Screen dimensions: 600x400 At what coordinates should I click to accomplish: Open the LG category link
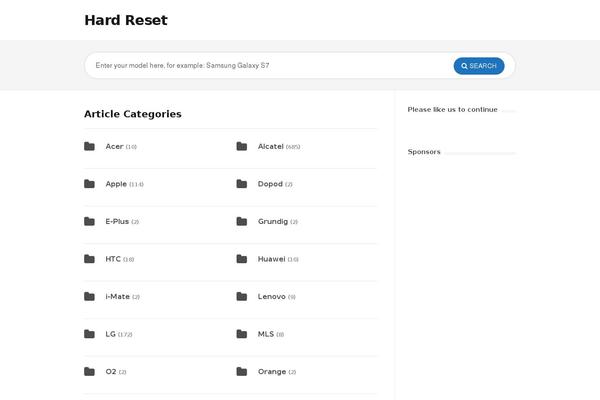click(x=111, y=334)
